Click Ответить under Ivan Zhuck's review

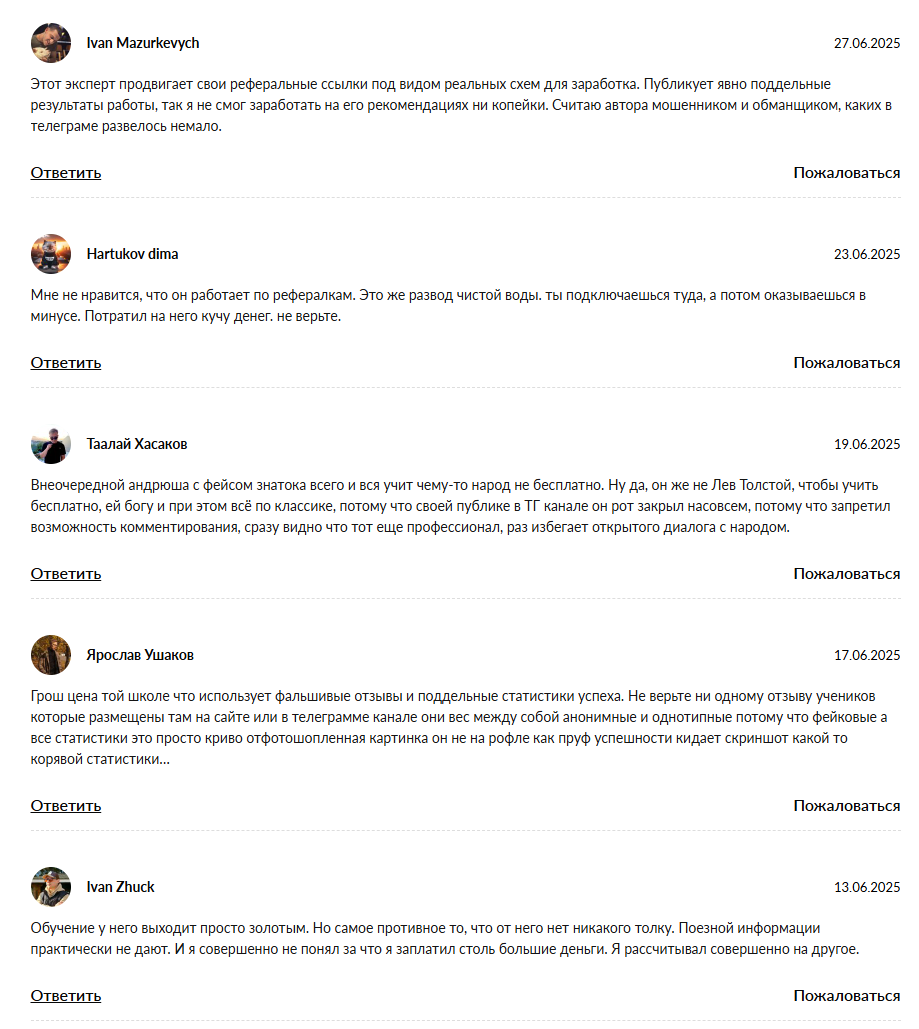click(66, 996)
